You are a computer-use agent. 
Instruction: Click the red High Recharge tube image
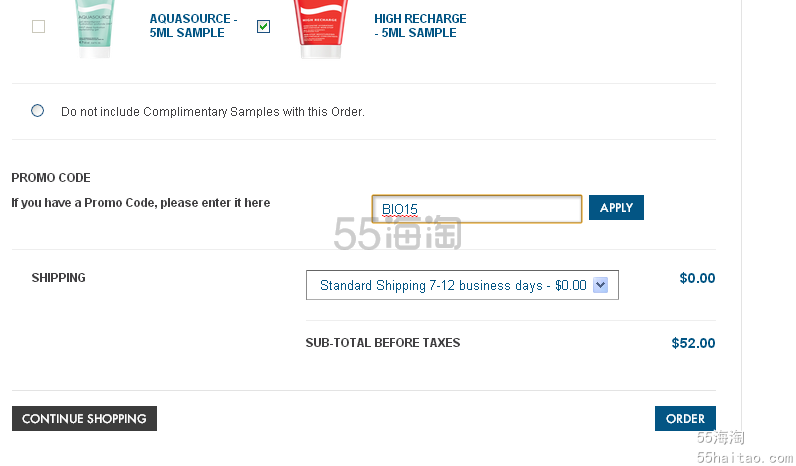click(320, 28)
